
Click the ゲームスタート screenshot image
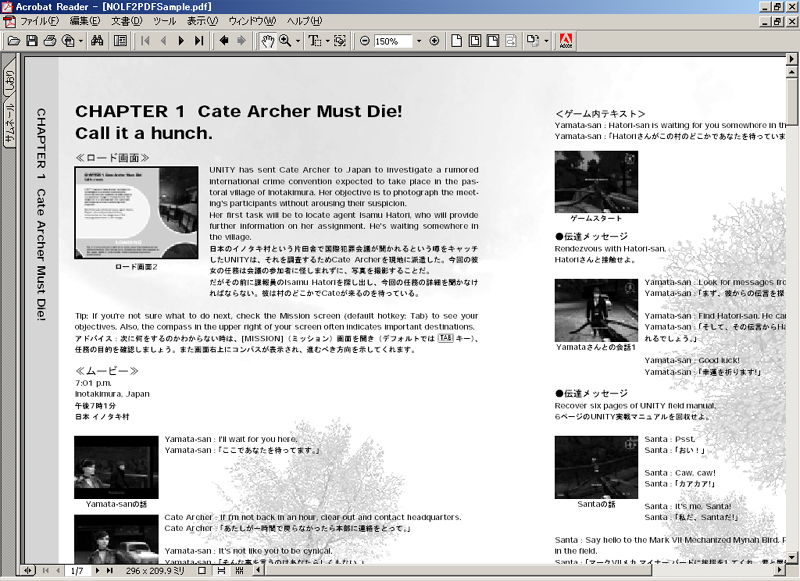[596, 182]
